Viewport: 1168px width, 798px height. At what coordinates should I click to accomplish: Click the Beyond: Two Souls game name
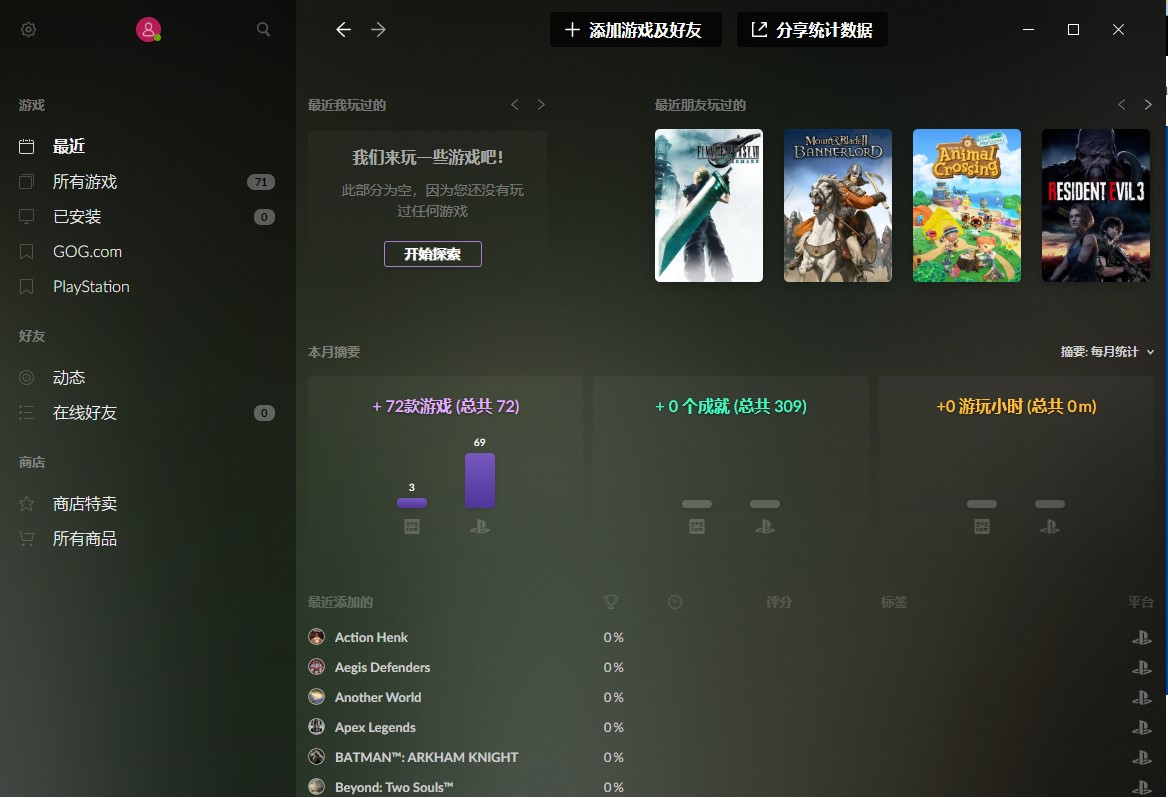click(393, 787)
